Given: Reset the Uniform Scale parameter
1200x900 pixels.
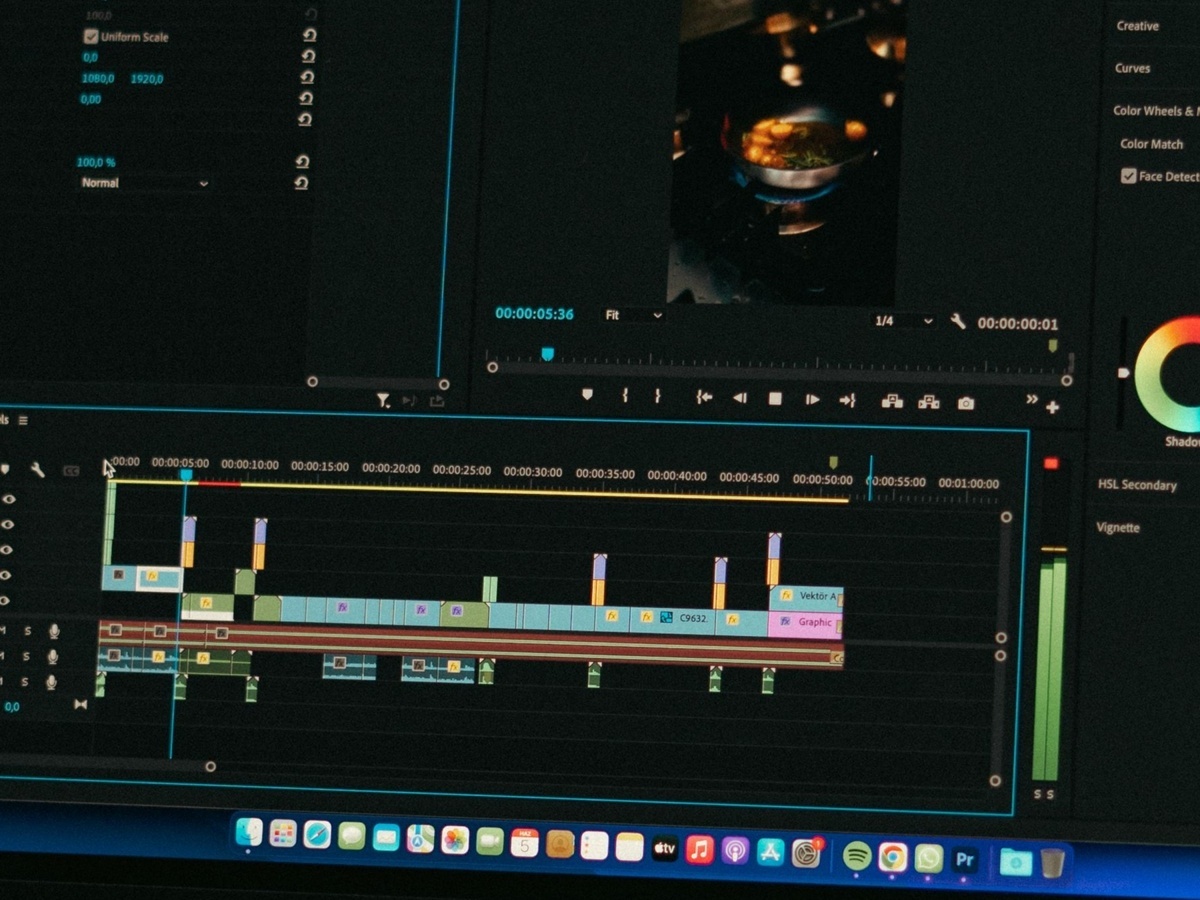Looking at the screenshot, I should pyautogui.click(x=308, y=35).
